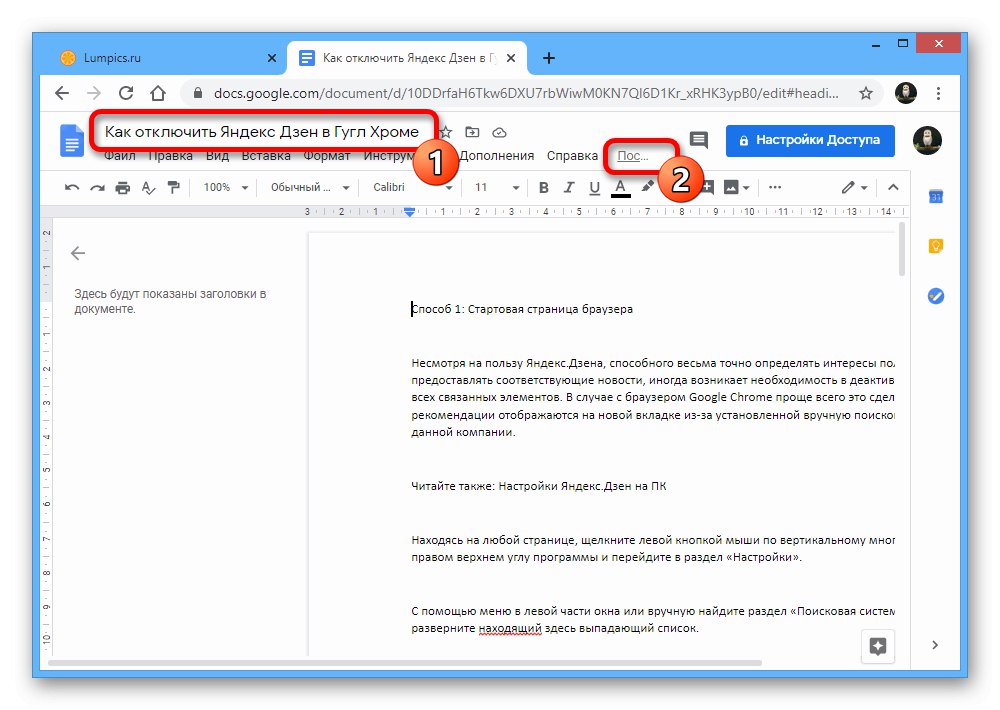The width and height of the screenshot is (1000, 710).
Task: Open the 100% zoom dropdown
Action: click(225, 188)
